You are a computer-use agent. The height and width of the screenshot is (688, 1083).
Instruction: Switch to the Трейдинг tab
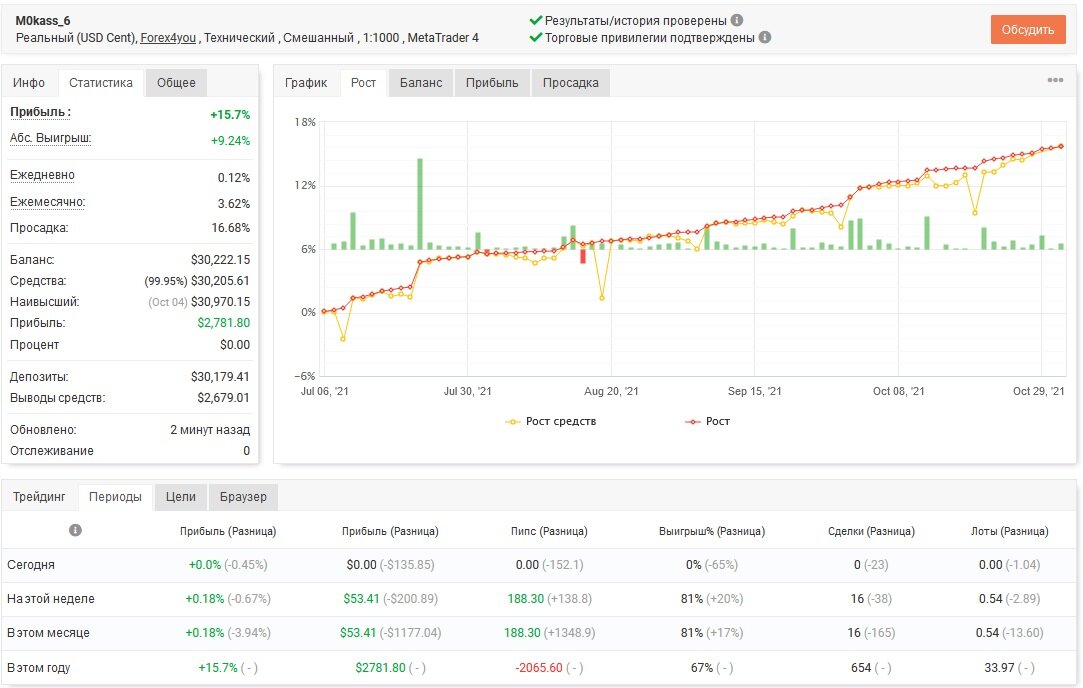coord(39,497)
